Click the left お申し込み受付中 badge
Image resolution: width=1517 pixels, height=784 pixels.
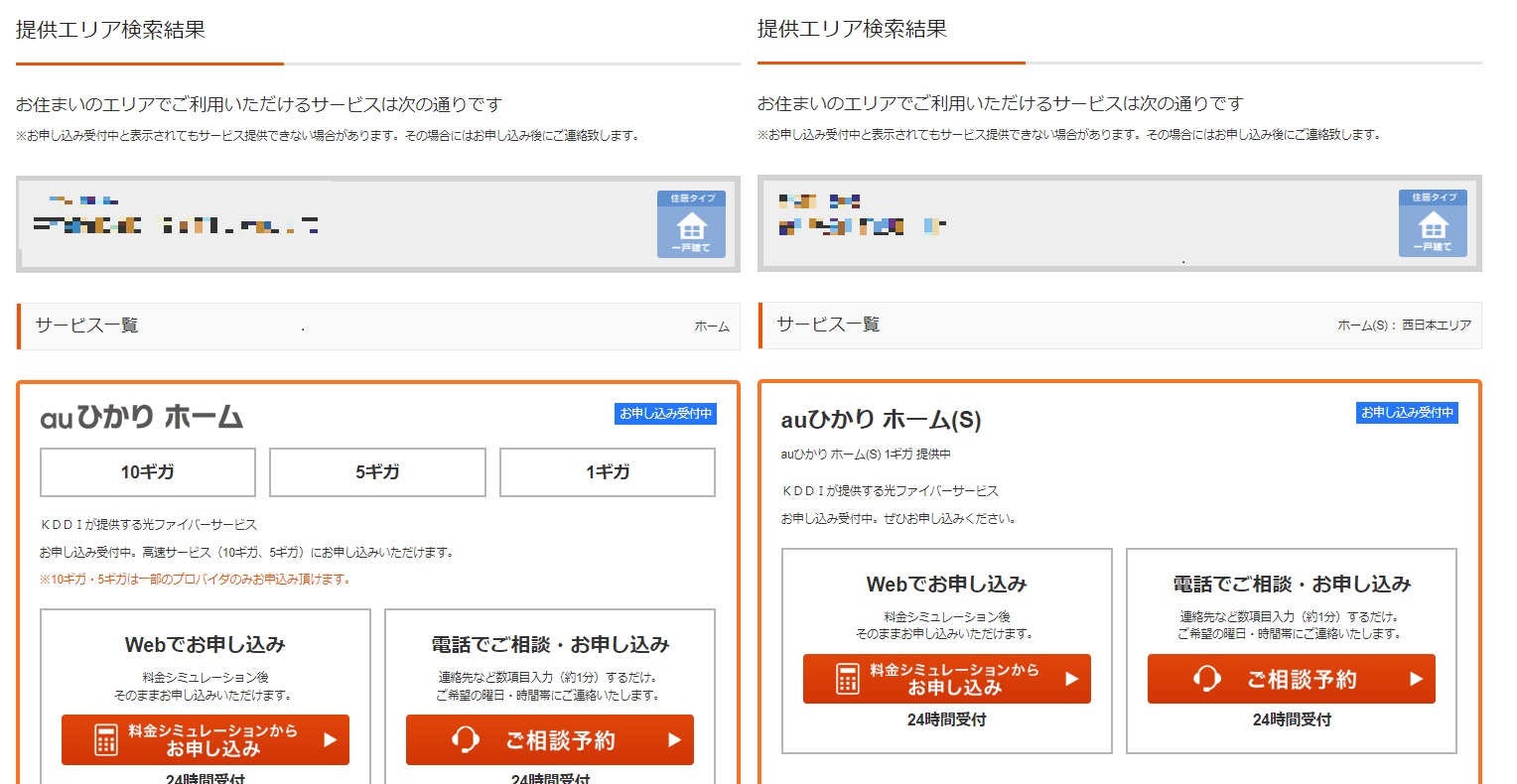(666, 414)
